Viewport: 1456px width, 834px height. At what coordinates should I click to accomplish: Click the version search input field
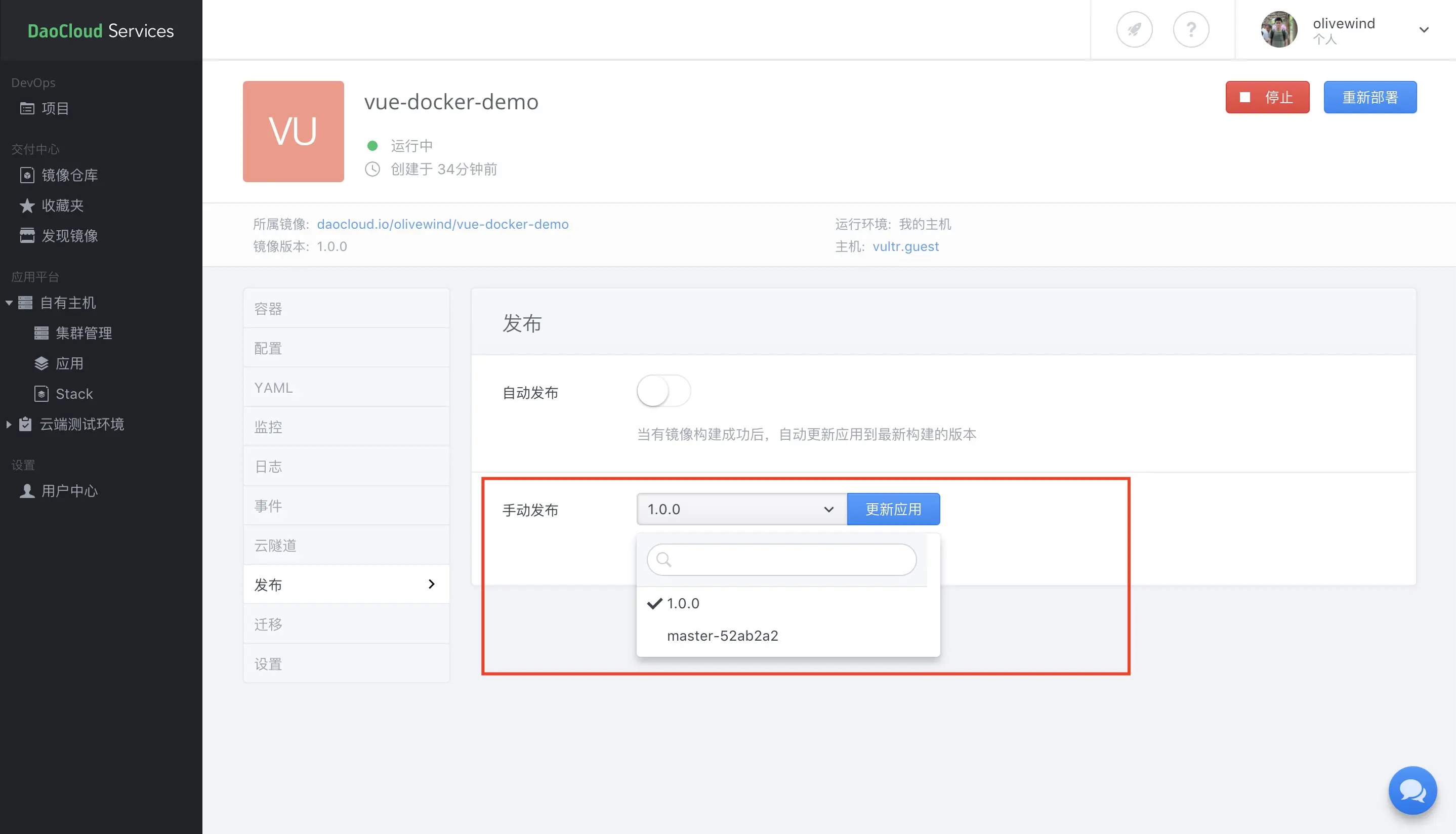pos(782,560)
